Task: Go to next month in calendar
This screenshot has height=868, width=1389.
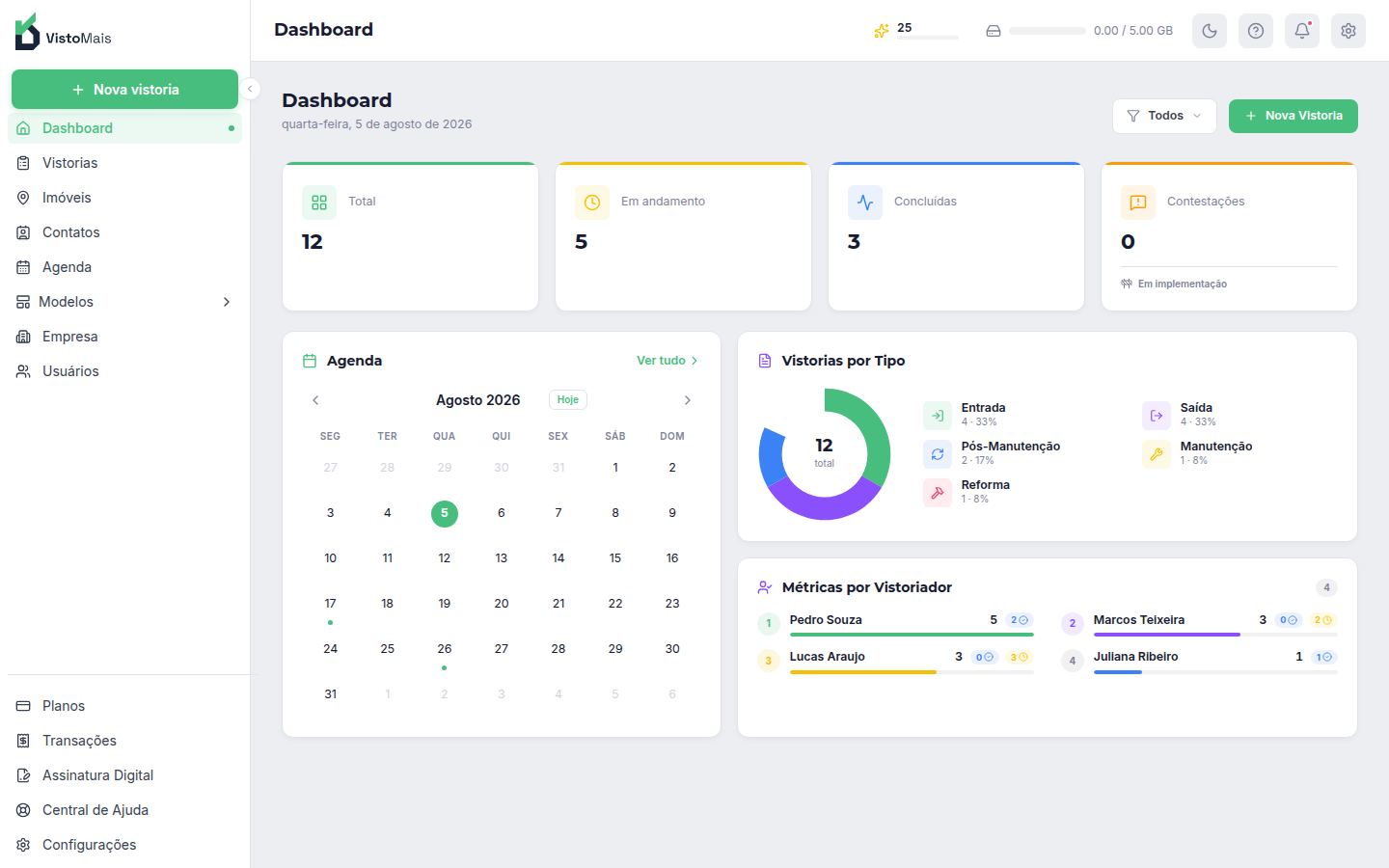Action: pos(688,400)
